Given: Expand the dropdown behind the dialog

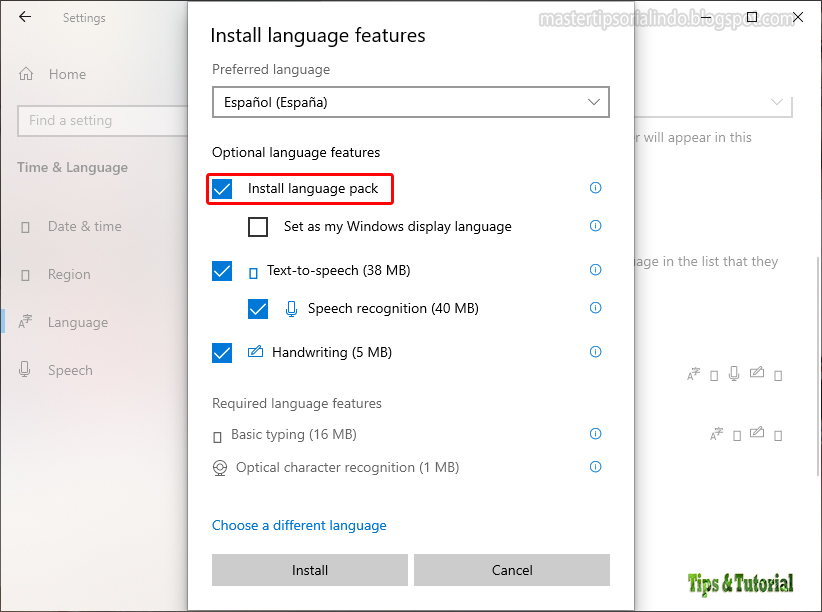Looking at the screenshot, I should pos(777,102).
